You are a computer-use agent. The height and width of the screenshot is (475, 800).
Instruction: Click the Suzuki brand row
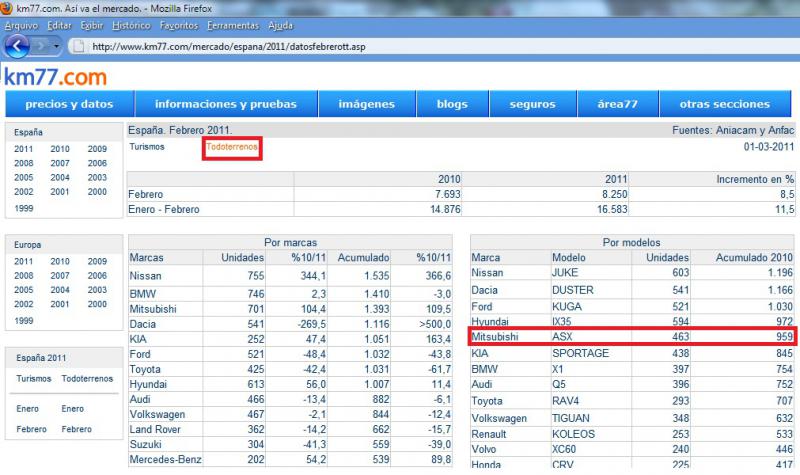[x=290, y=444]
